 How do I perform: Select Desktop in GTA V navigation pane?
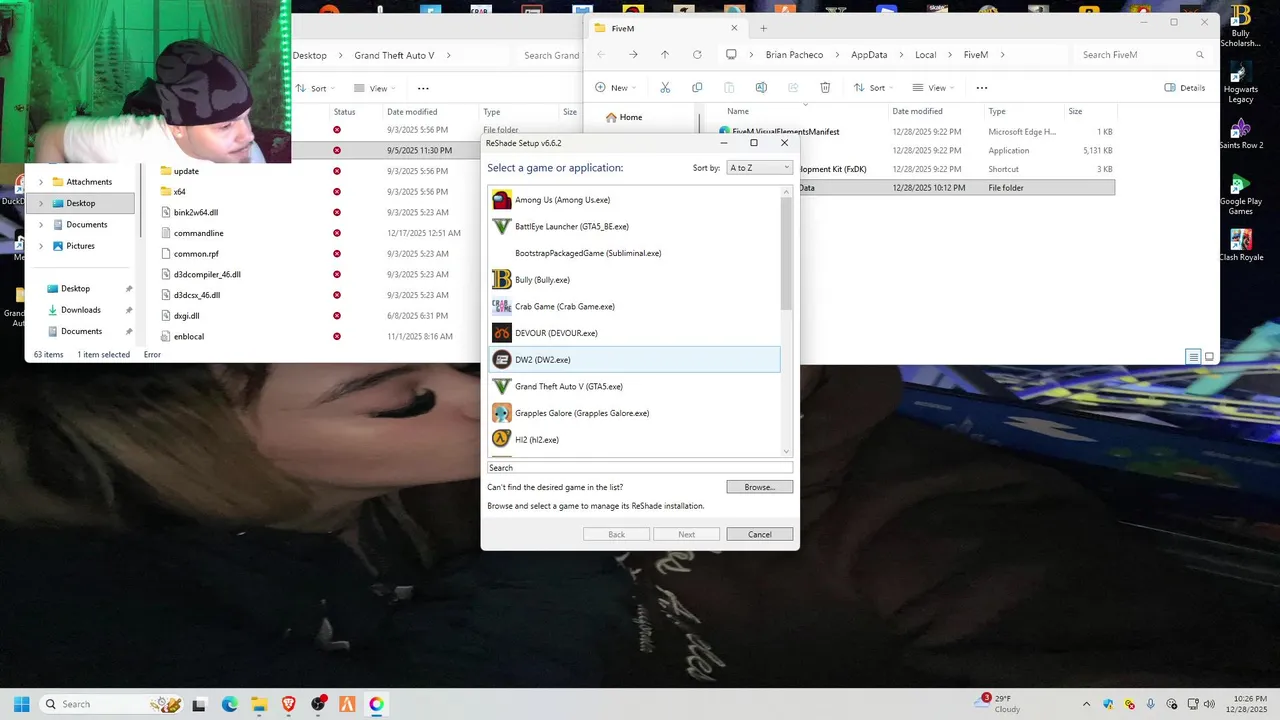(x=80, y=203)
